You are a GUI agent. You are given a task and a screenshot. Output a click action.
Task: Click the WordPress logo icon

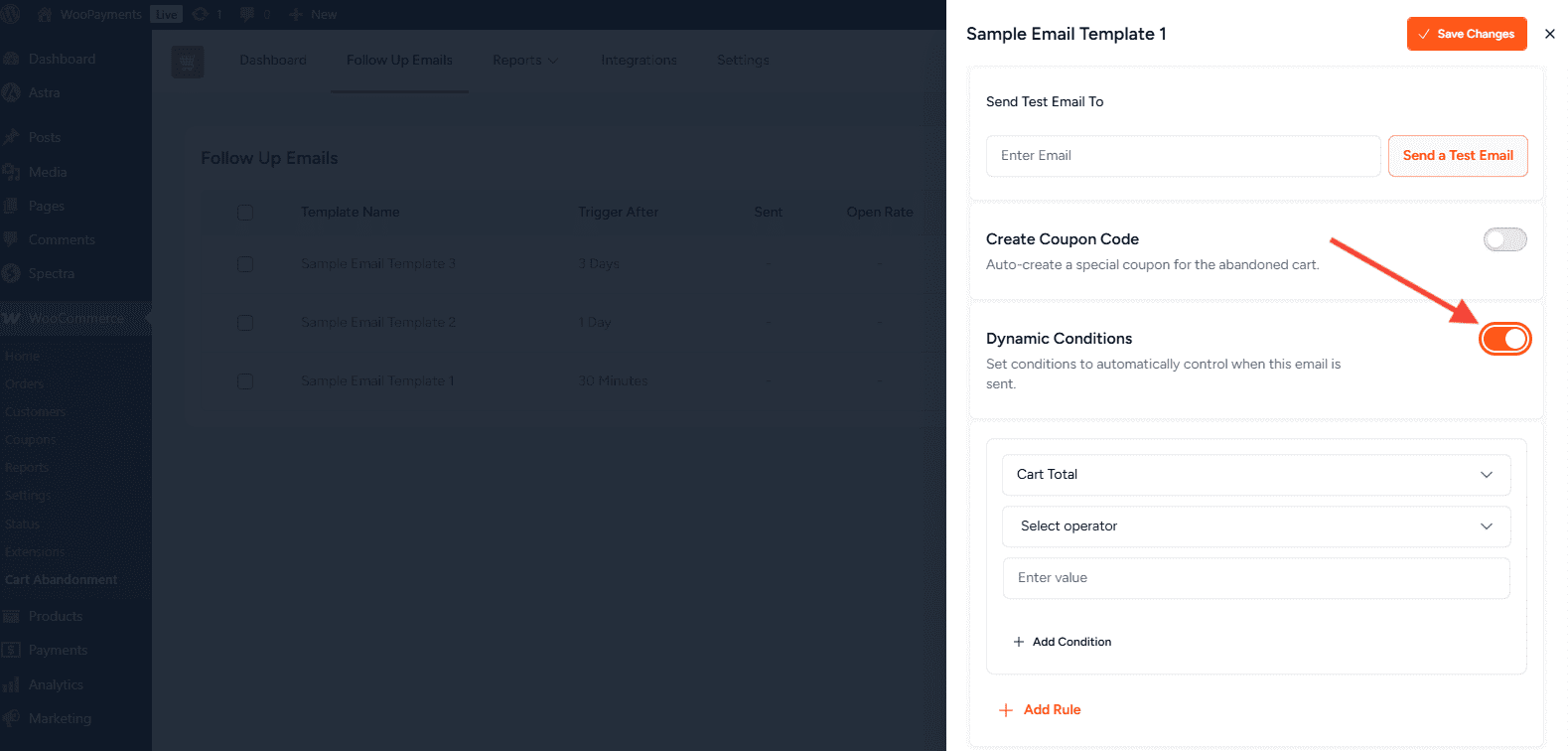[x=12, y=14]
